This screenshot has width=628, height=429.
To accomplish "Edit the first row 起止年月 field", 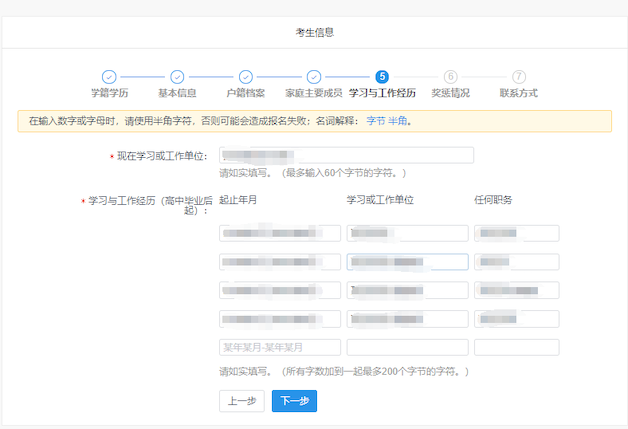I will coord(280,233).
